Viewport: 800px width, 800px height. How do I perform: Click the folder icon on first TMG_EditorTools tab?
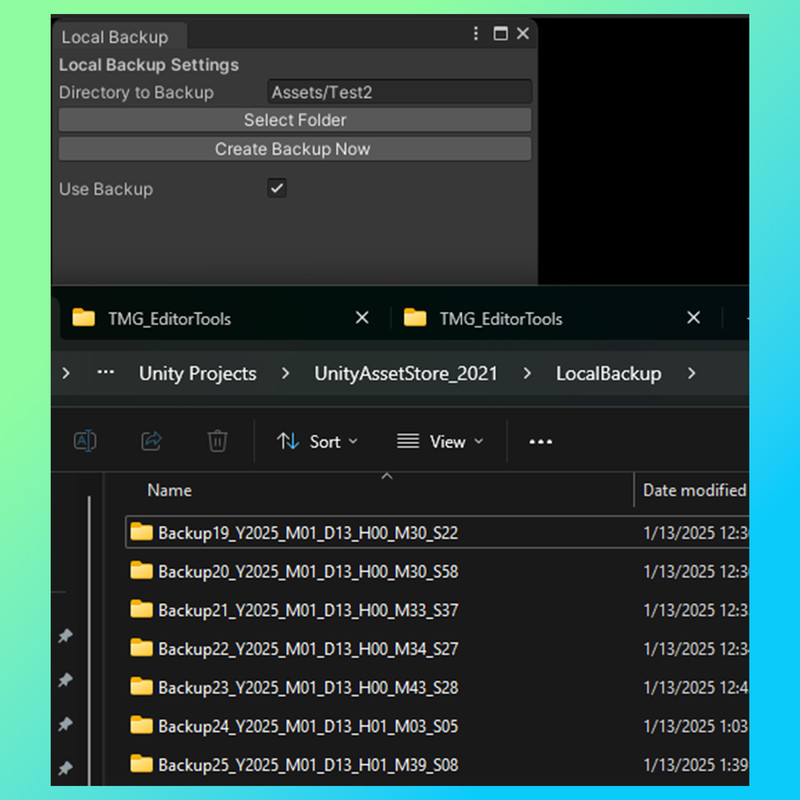pyautogui.click(x=84, y=318)
